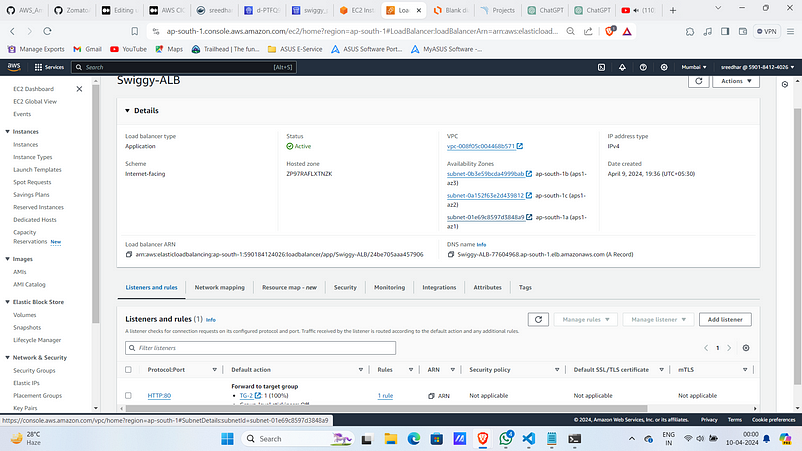
Task: Open AWS CloudShell icon
Action: (x=602, y=67)
